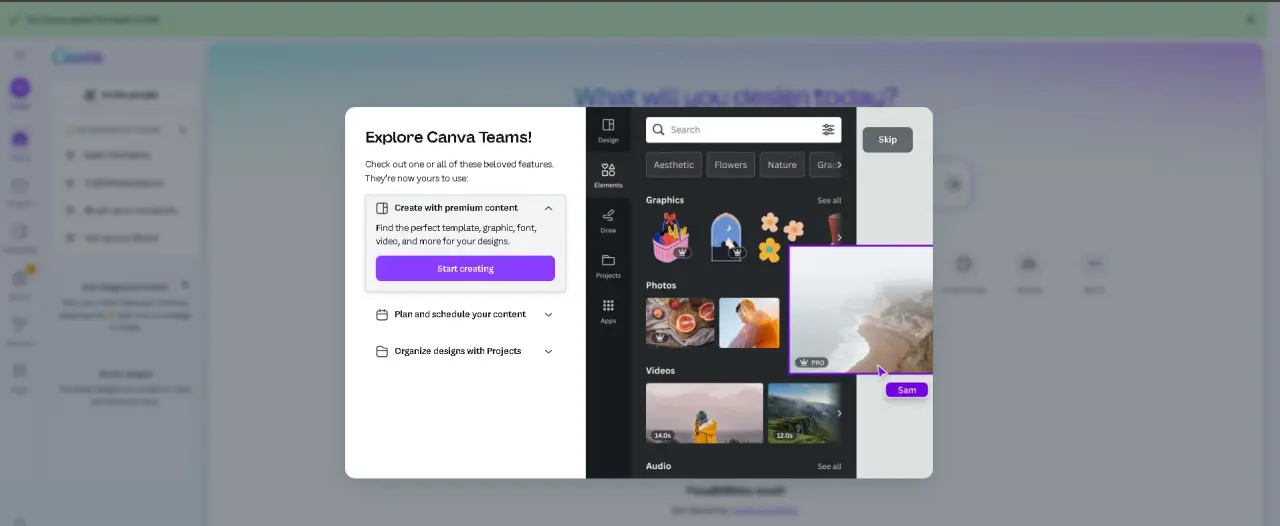Click the Explore Canva Teams! heading

click(x=448, y=137)
